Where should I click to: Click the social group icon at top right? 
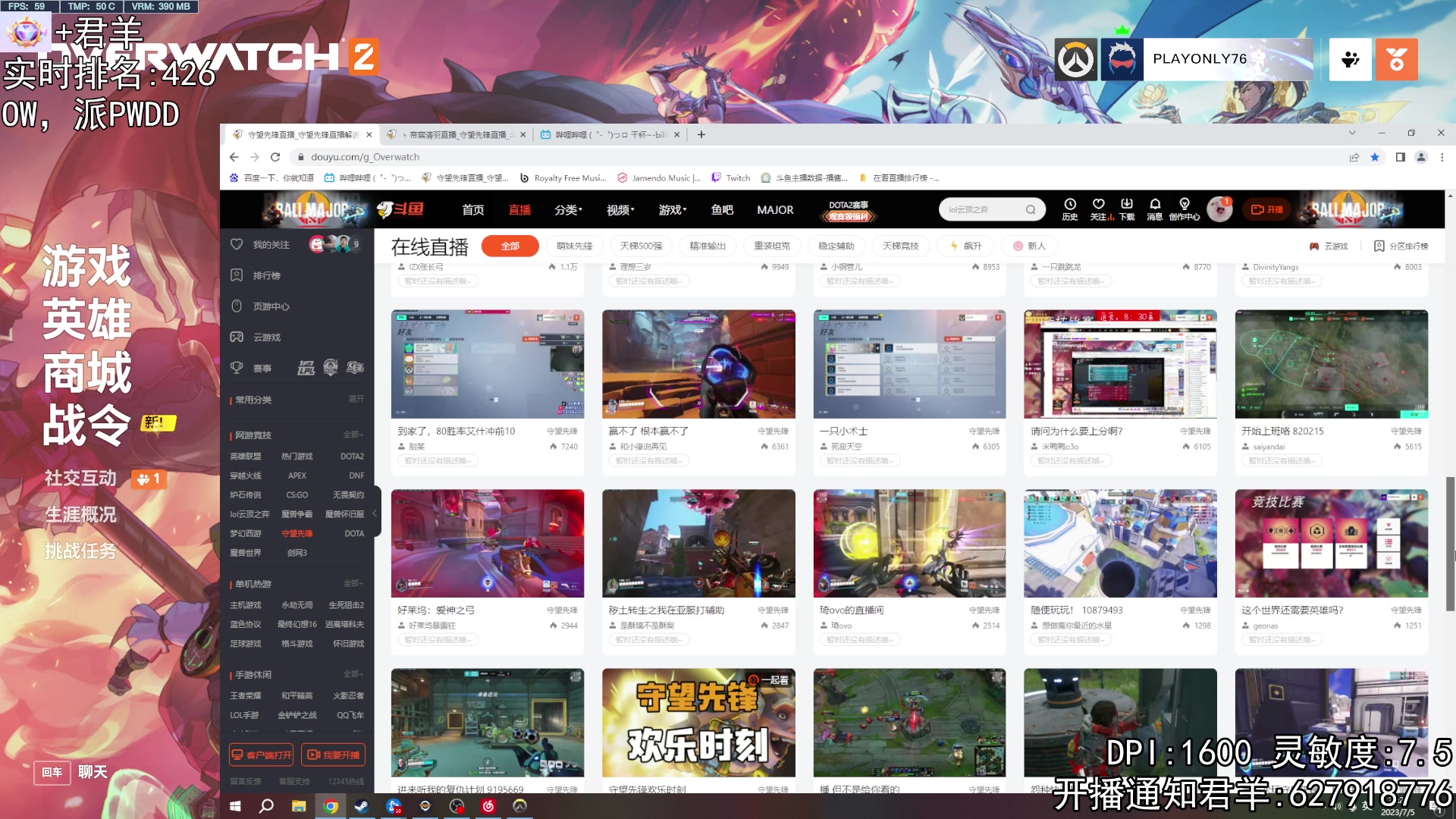click(1351, 59)
